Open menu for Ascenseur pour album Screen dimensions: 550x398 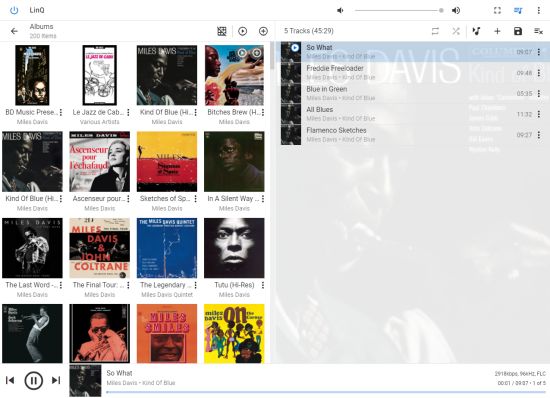pyautogui.click(x=128, y=199)
